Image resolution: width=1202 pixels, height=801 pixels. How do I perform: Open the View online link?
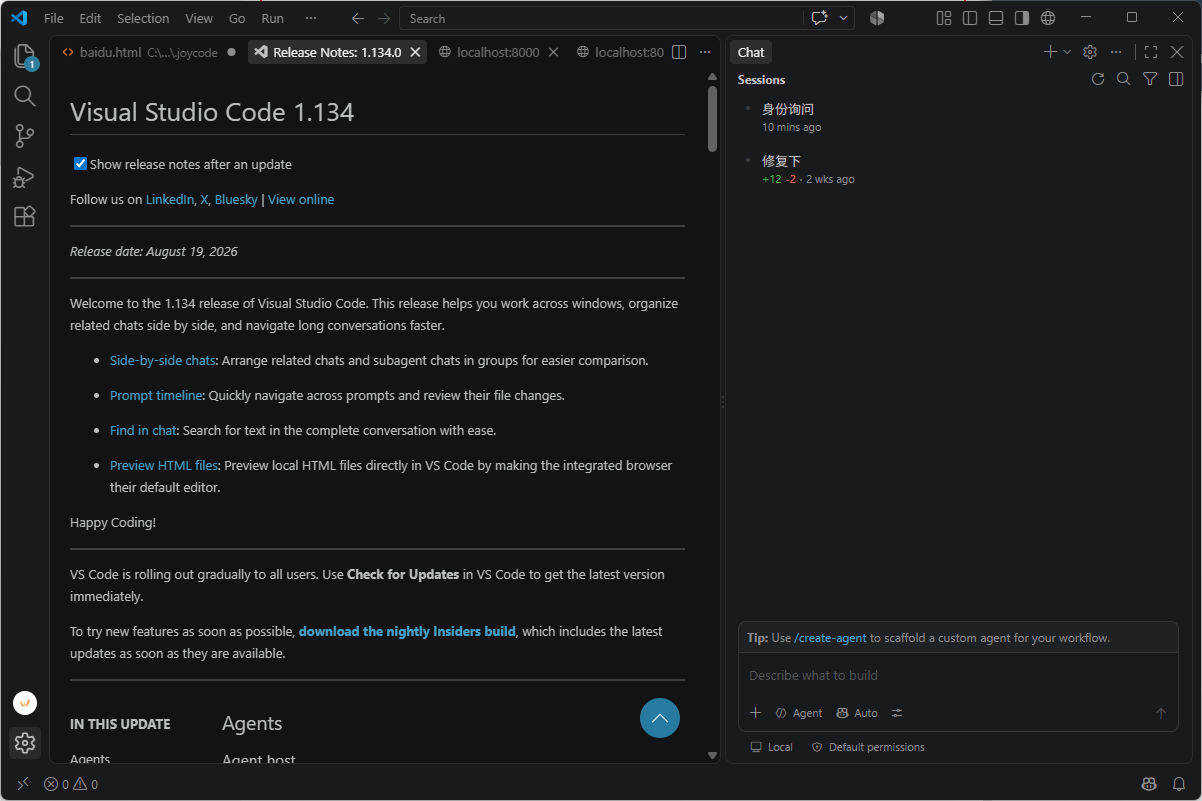click(301, 199)
